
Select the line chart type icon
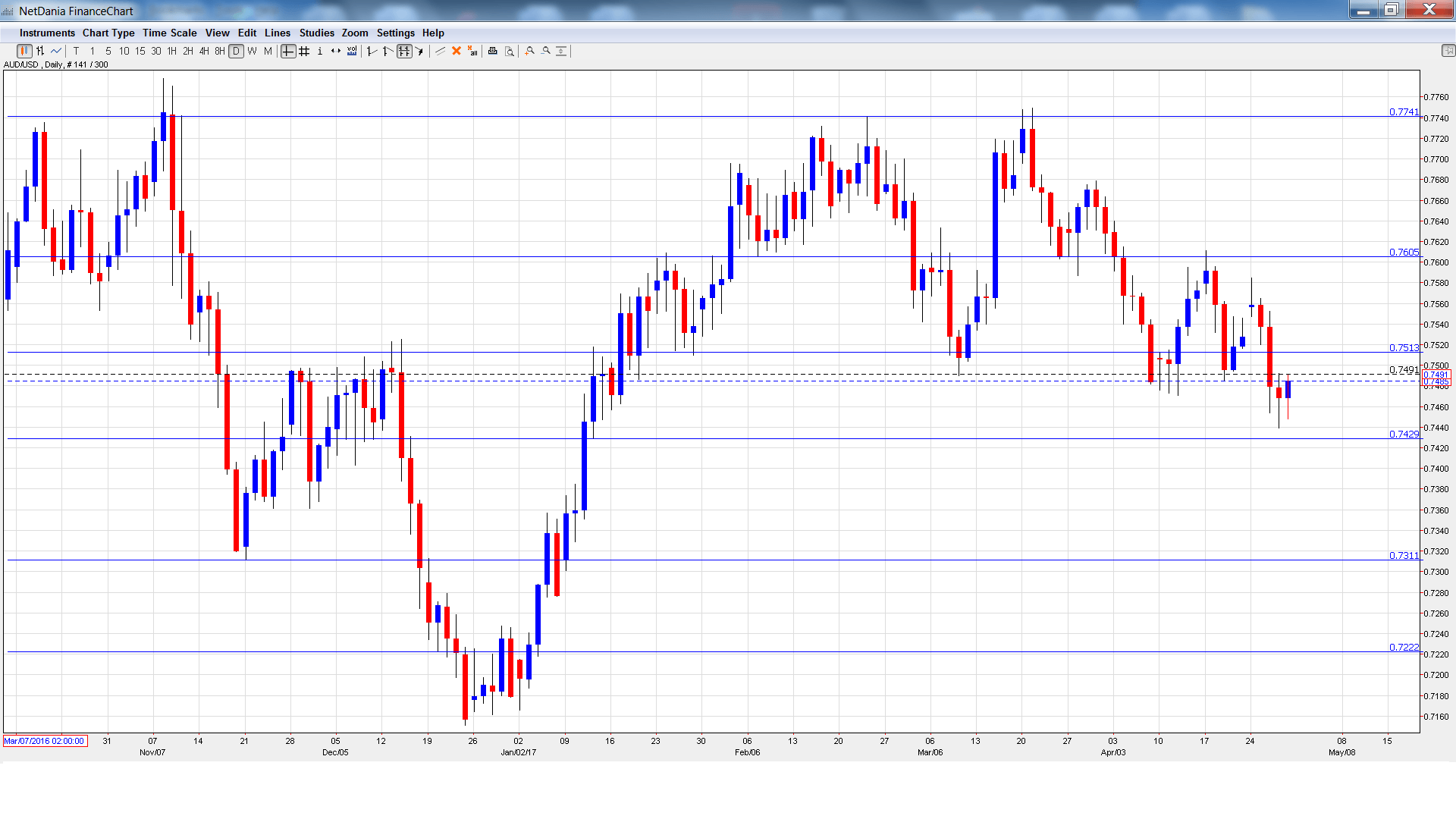(56, 51)
